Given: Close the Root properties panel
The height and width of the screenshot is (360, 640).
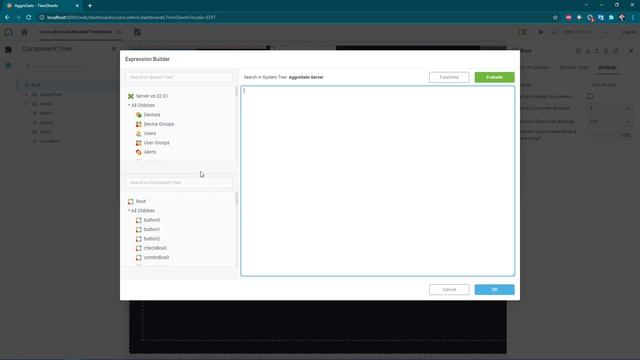Looking at the screenshot, I should [x=631, y=51].
